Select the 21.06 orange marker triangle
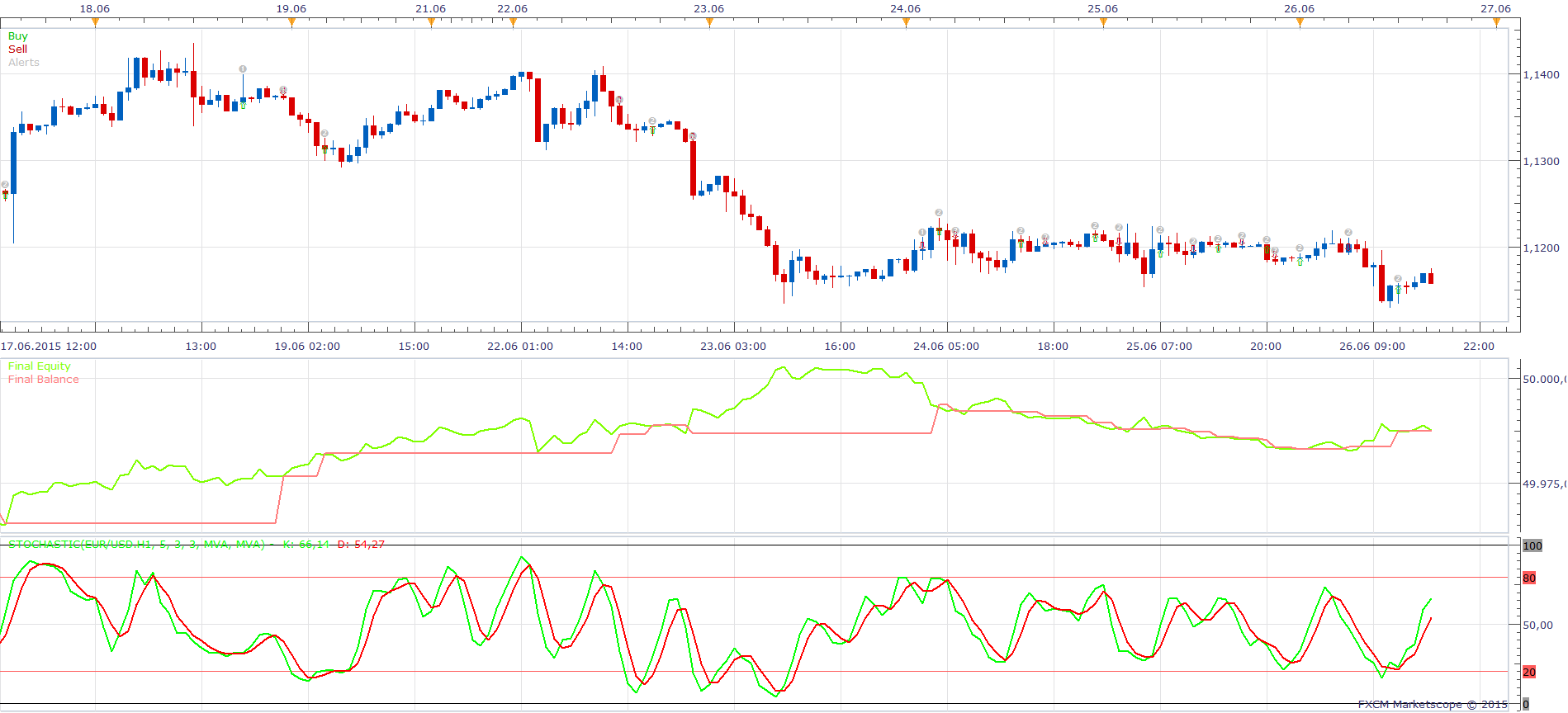1568x713 pixels. point(431,22)
